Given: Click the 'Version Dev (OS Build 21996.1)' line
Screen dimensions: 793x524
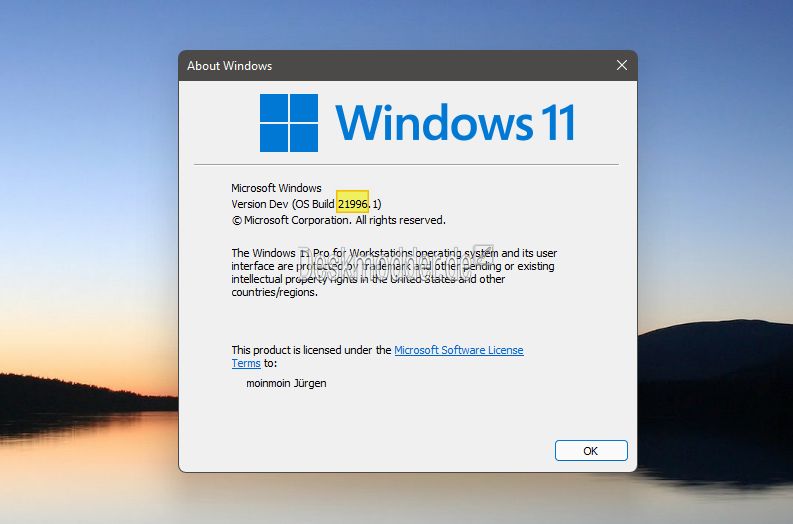Looking at the screenshot, I should pyautogui.click(x=306, y=204).
